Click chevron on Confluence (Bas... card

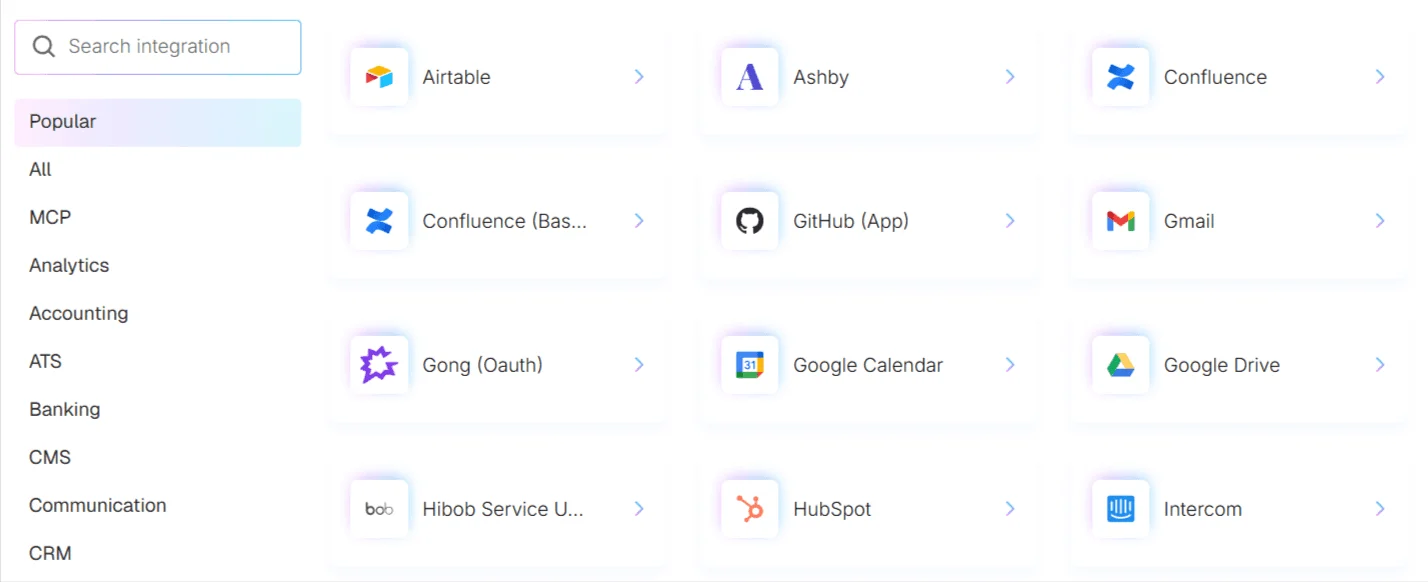pos(639,221)
